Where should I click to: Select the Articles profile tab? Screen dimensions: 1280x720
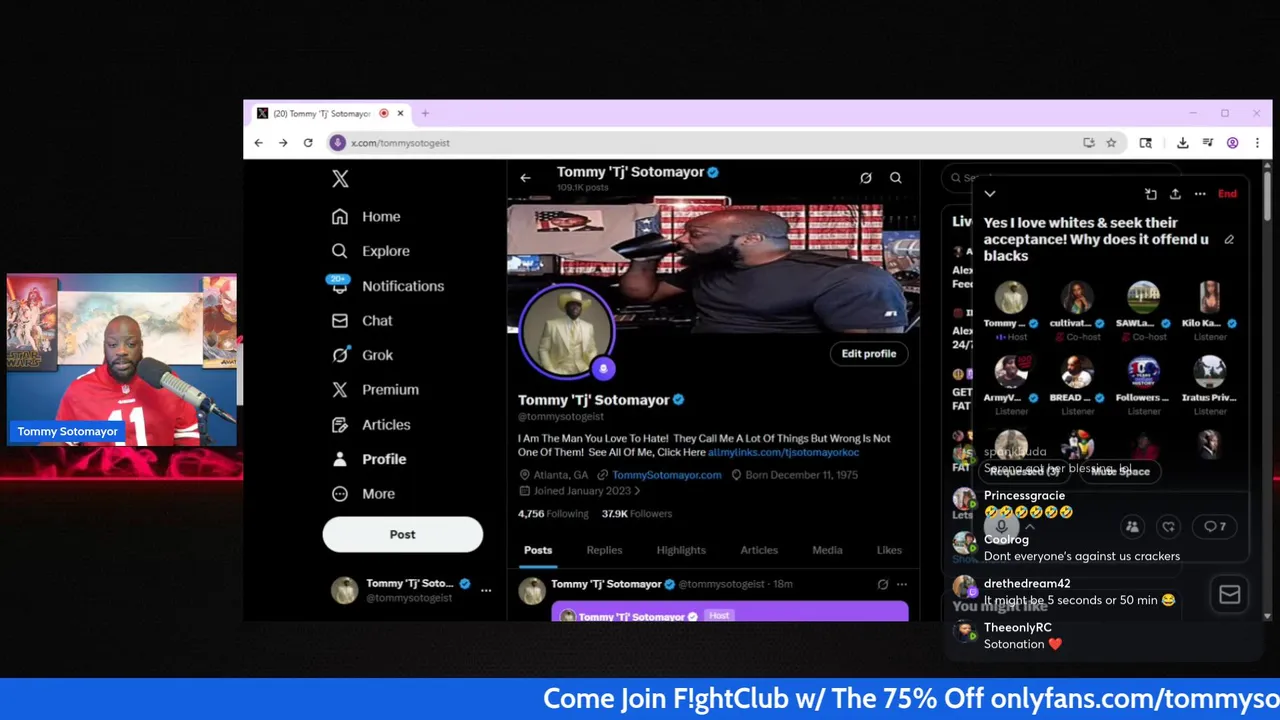759,550
